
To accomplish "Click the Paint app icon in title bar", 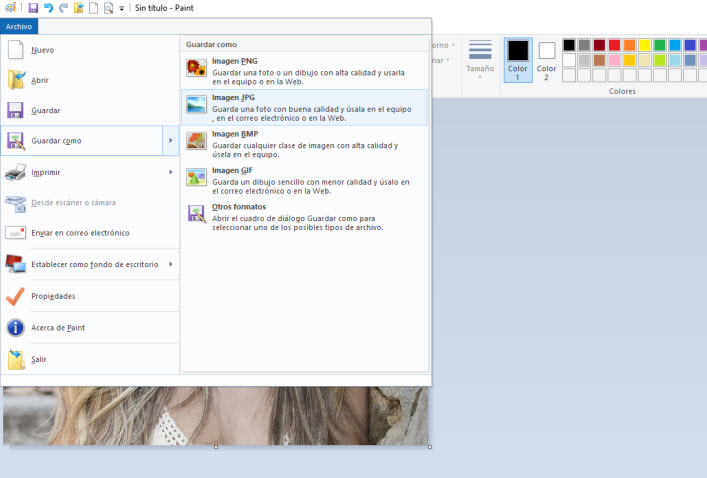I will pyautogui.click(x=10, y=7).
